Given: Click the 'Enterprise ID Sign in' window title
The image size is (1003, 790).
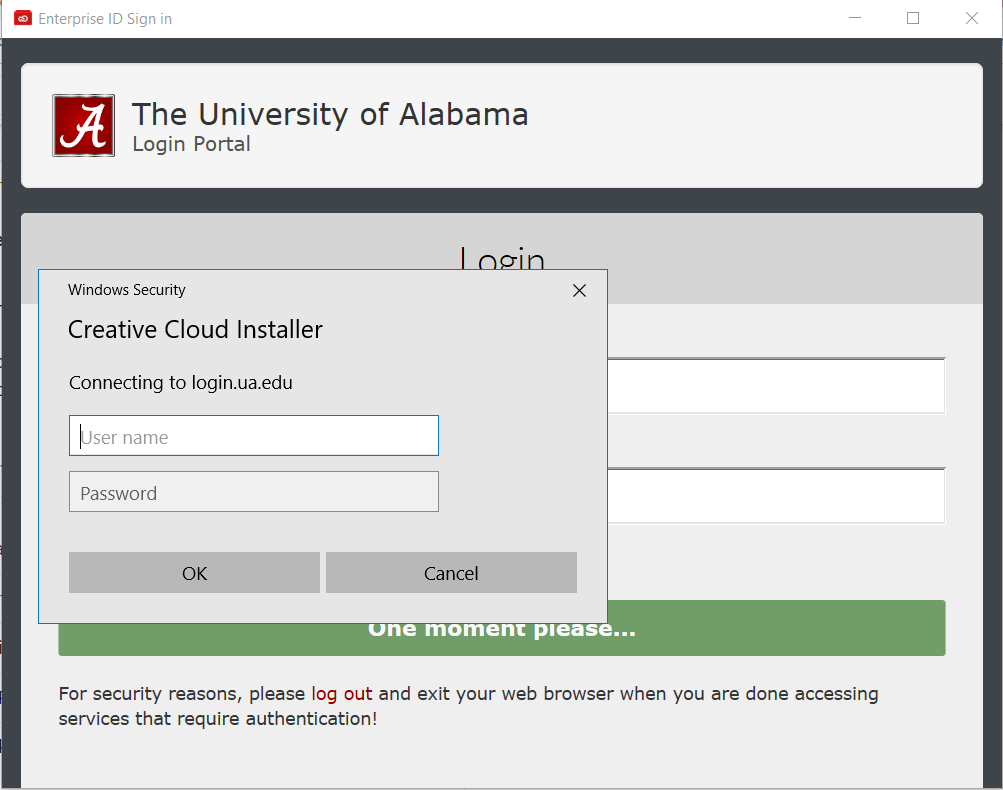Looking at the screenshot, I should point(105,19).
